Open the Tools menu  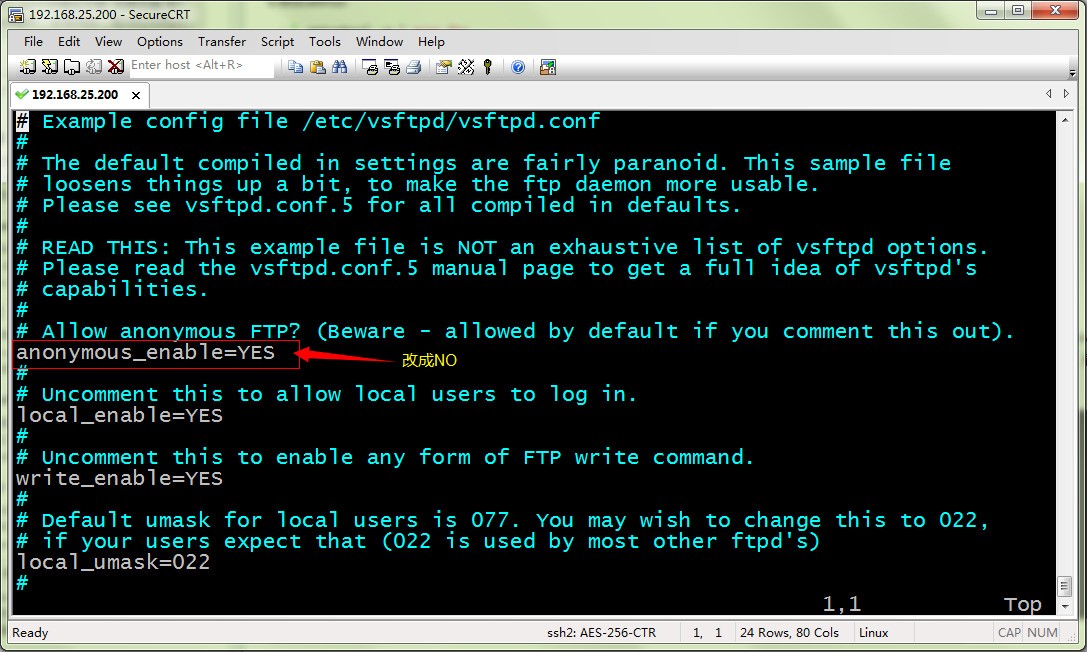[x=324, y=42]
